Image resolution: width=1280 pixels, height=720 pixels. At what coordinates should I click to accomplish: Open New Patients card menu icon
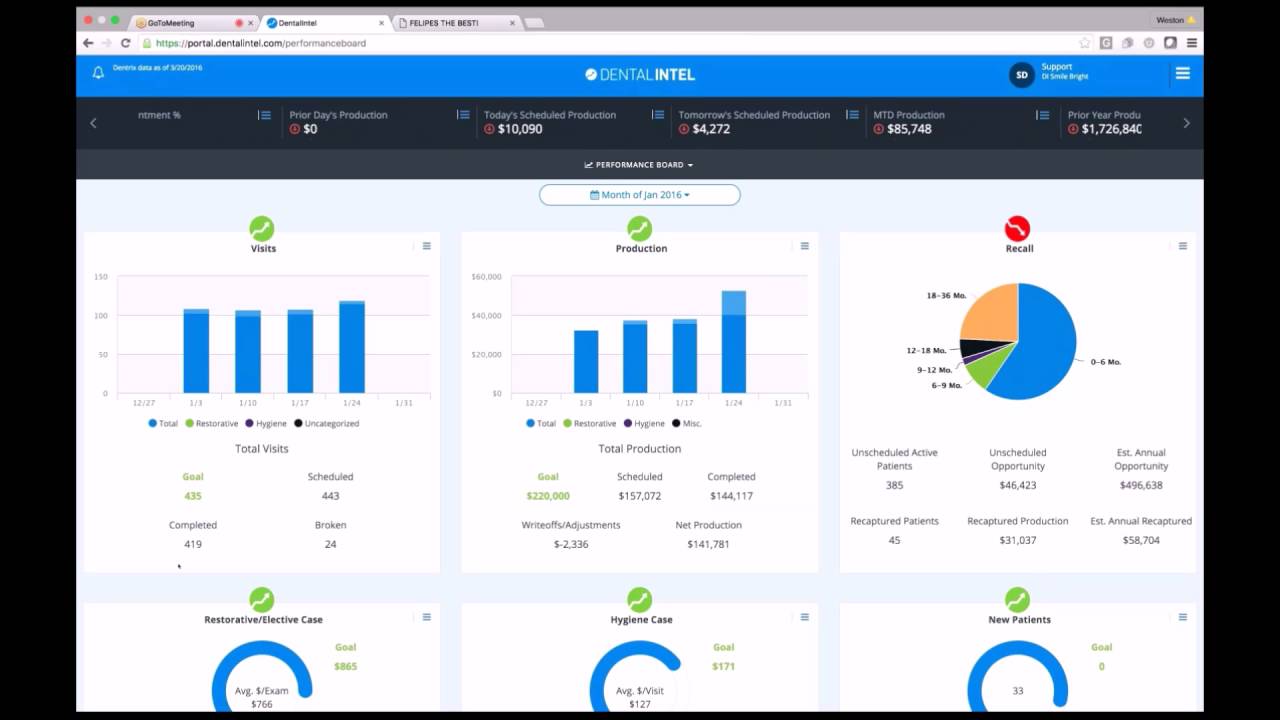tap(1183, 617)
